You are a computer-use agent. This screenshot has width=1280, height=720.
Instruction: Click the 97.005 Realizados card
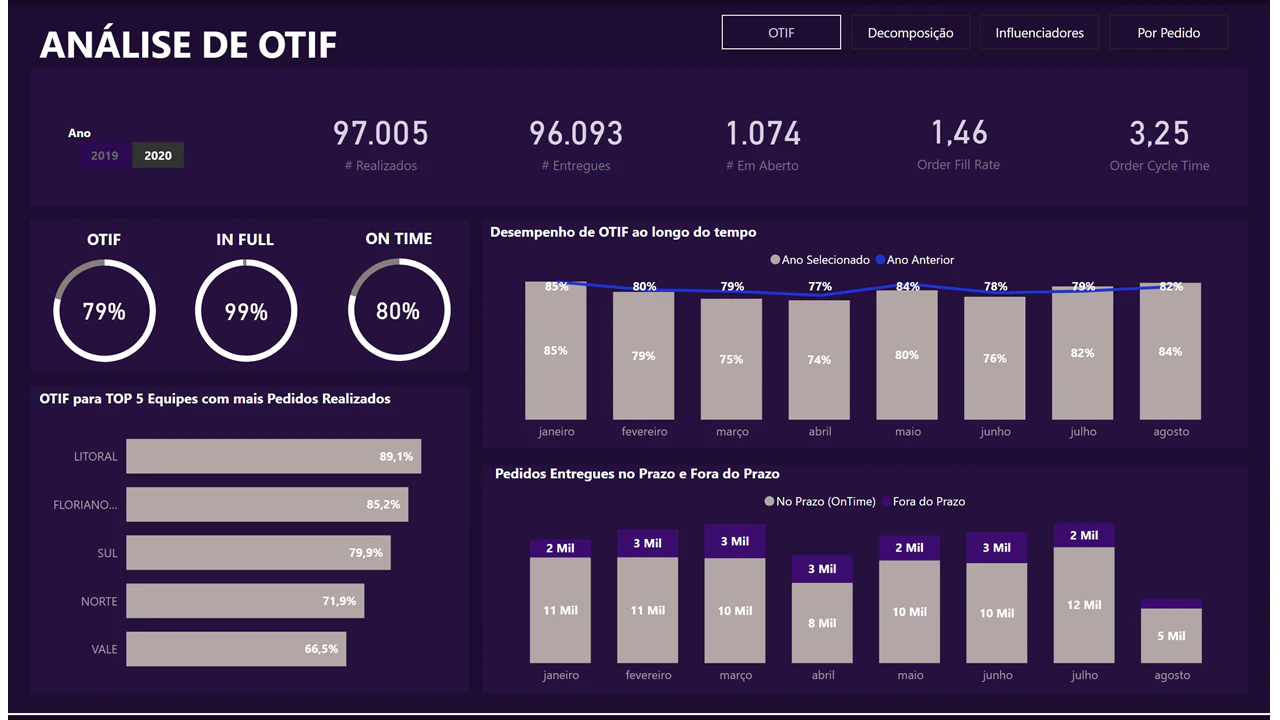(x=380, y=145)
